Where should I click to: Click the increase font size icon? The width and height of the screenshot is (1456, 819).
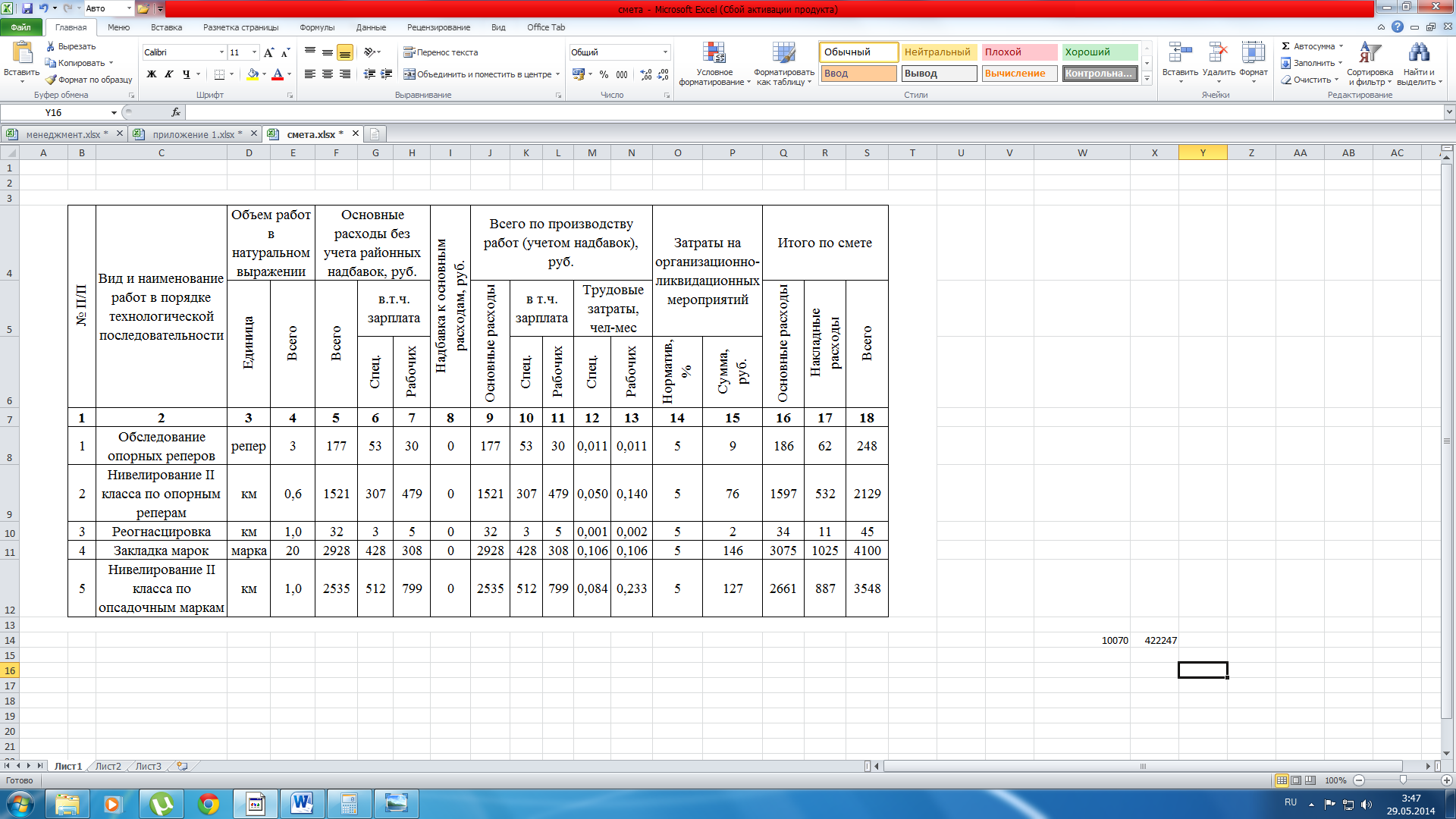click(268, 52)
